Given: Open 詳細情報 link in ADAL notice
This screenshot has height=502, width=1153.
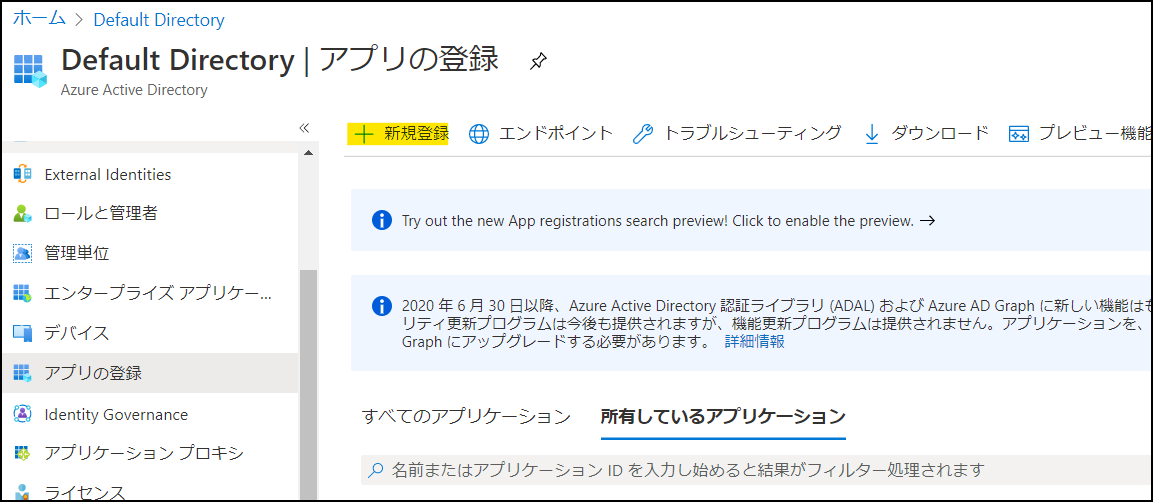Looking at the screenshot, I should pos(754,342).
